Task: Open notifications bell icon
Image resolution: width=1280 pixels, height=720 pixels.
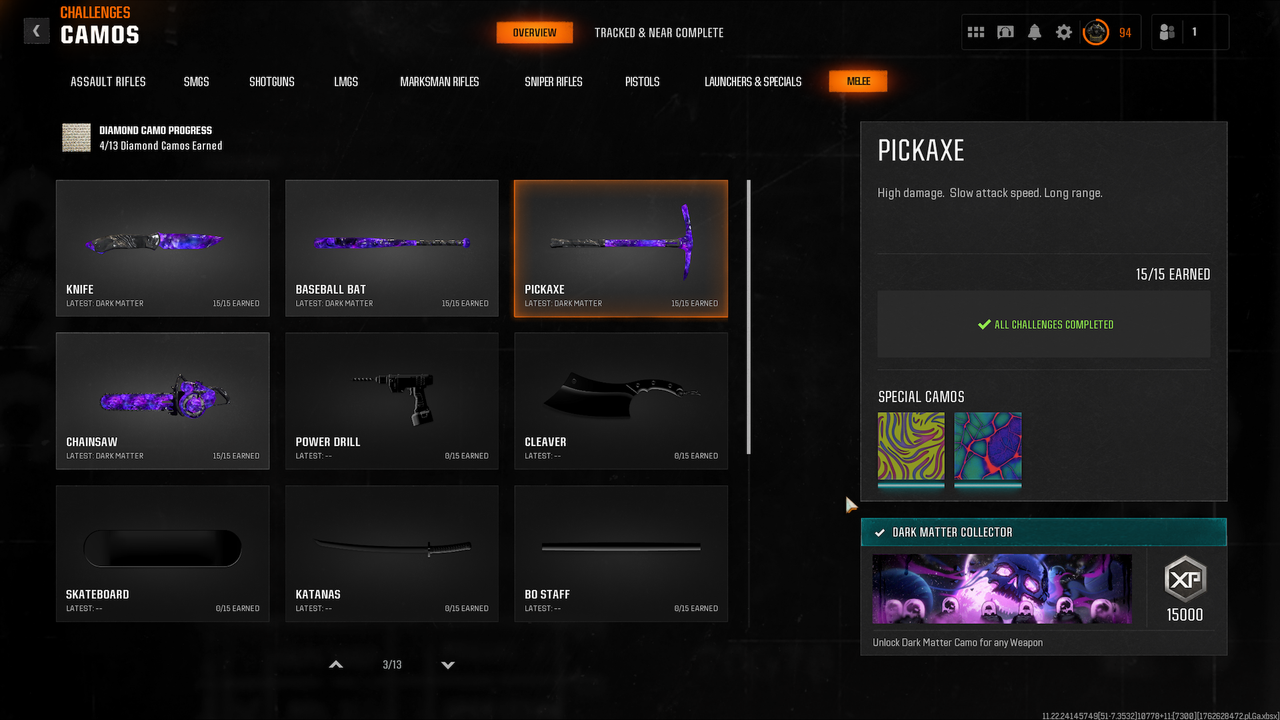Action: point(1034,32)
